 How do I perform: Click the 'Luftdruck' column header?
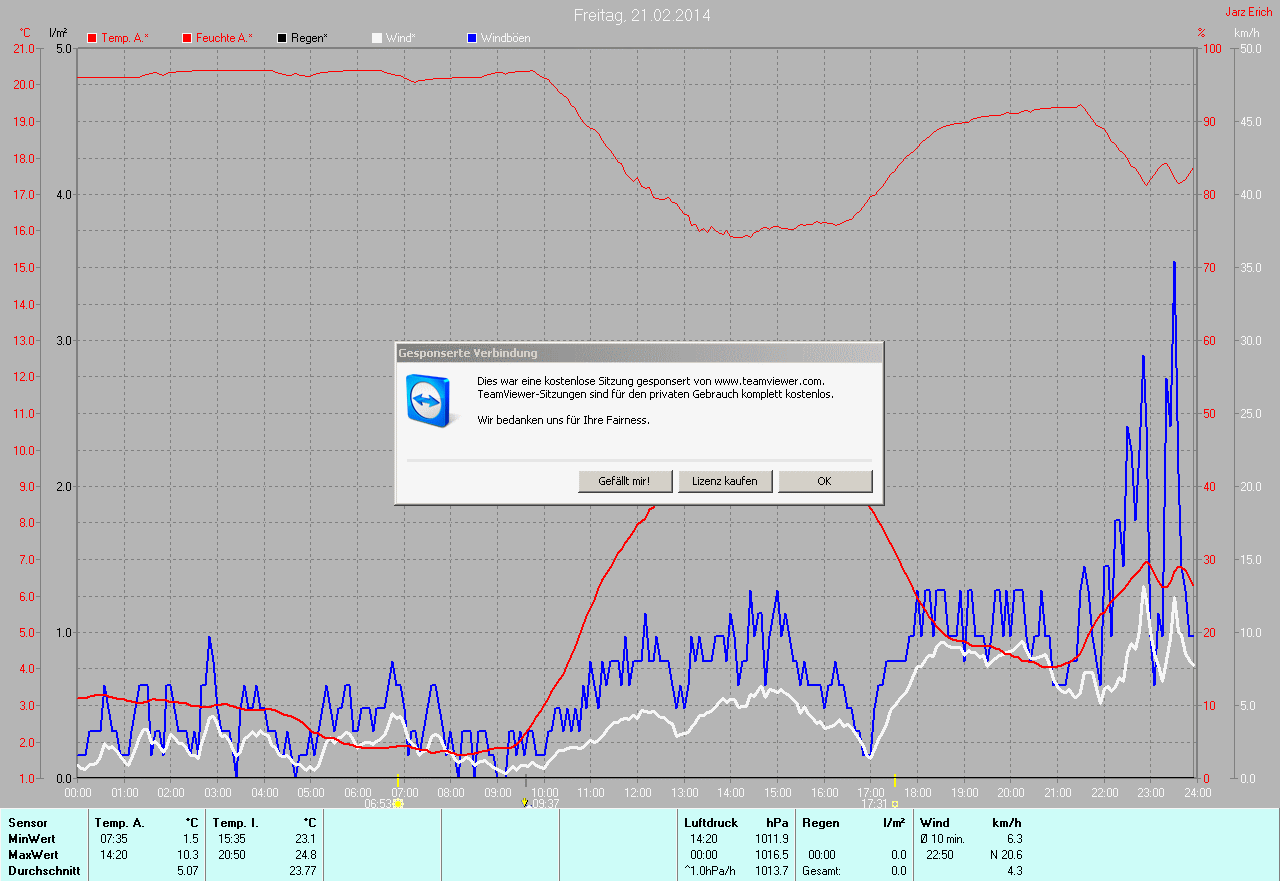pyautogui.click(x=711, y=823)
